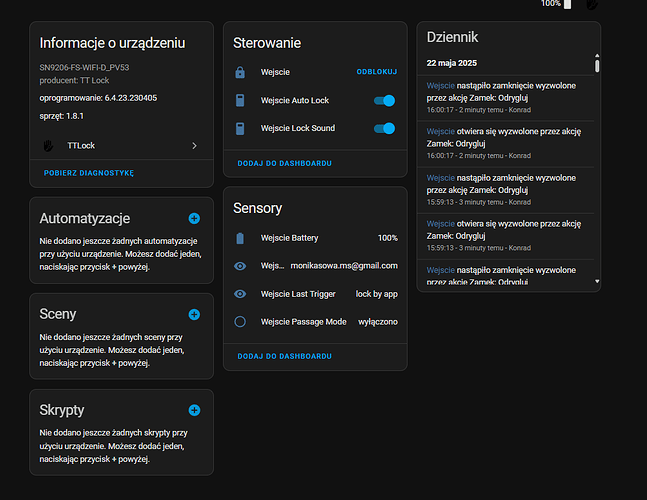The width and height of the screenshot is (647, 500).
Task: Click the lock icon next to Wejscie
Action: point(240,72)
